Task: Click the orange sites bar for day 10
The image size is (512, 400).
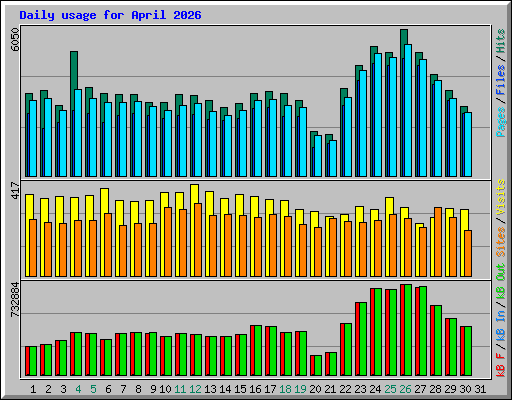Action: pyautogui.click(x=168, y=242)
